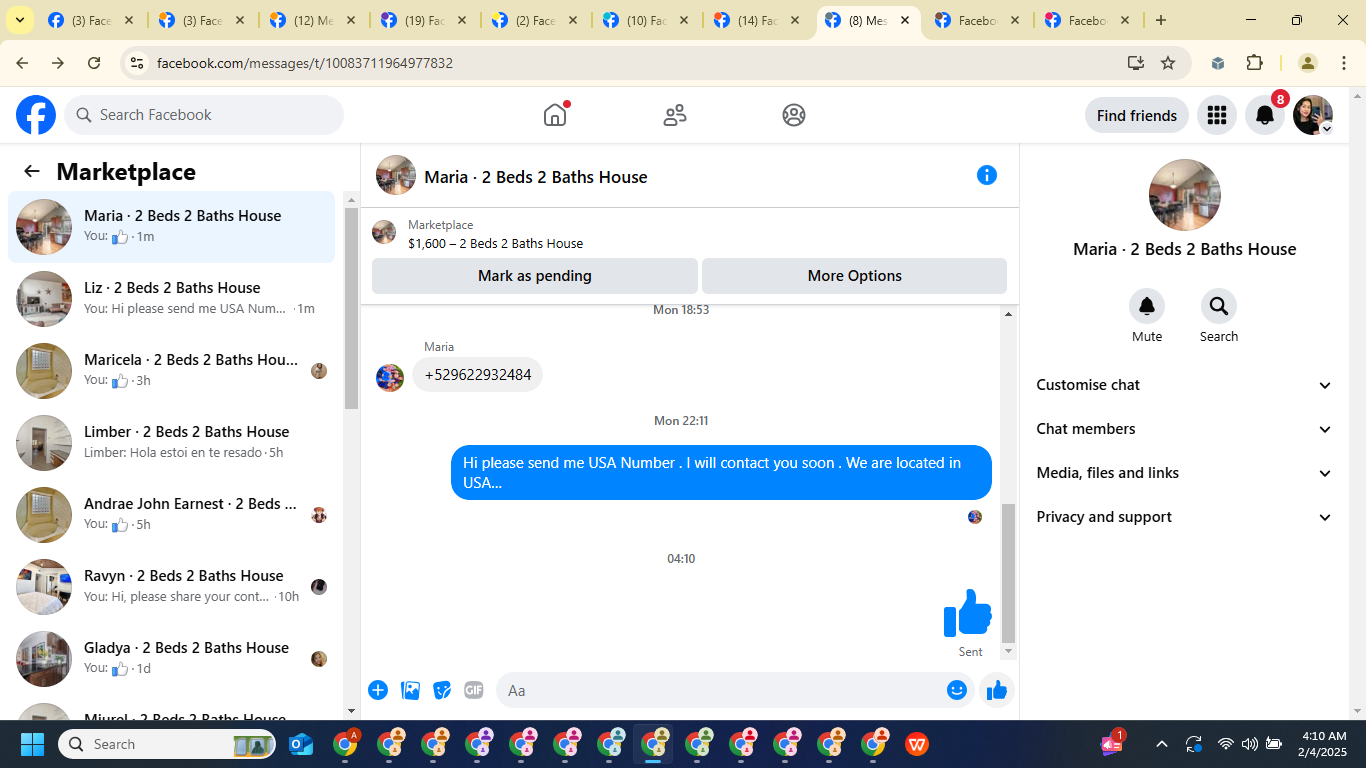Click the chat messages scrollbar
This screenshot has height=768, width=1366.
pyautogui.click(x=1008, y=573)
